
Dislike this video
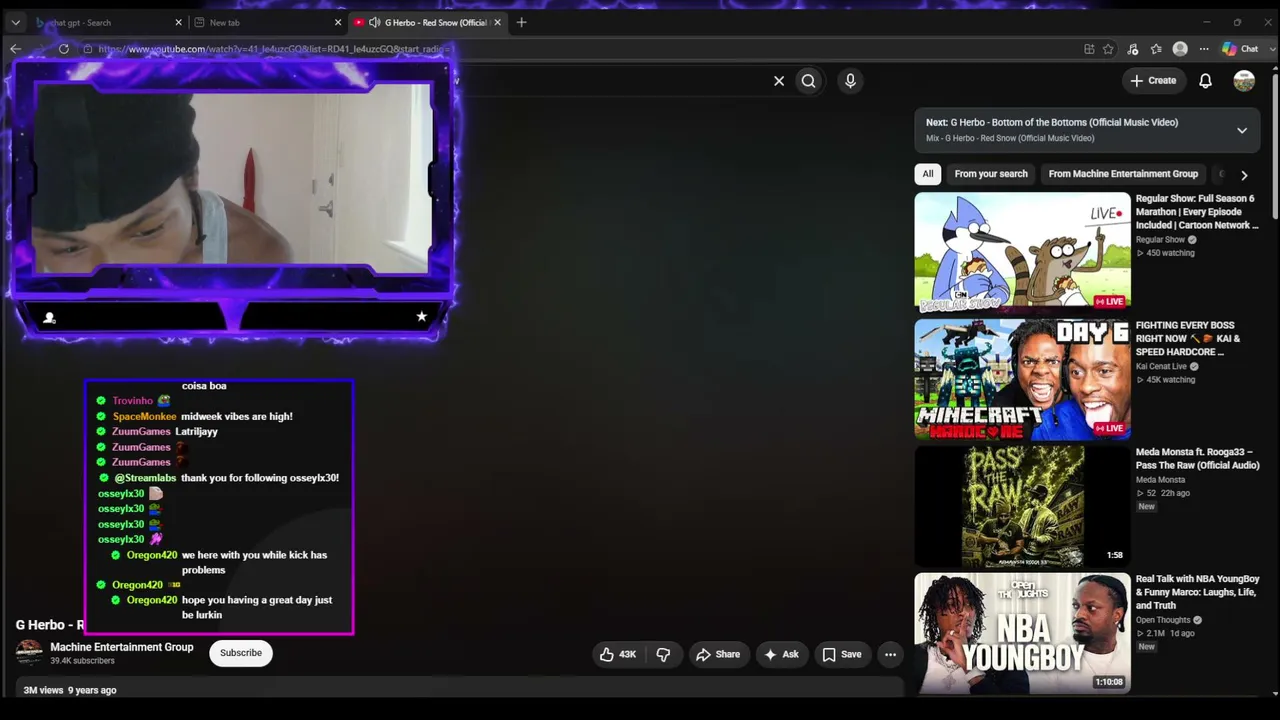coord(663,655)
